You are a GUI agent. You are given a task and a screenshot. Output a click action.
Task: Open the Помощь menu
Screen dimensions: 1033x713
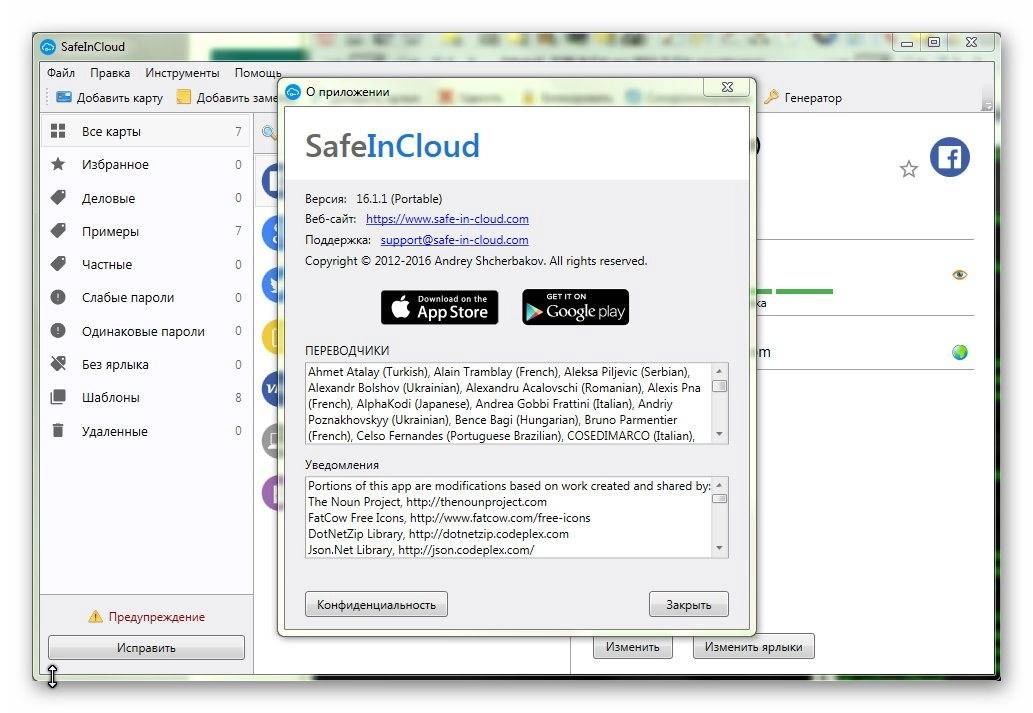tap(258, 72)
